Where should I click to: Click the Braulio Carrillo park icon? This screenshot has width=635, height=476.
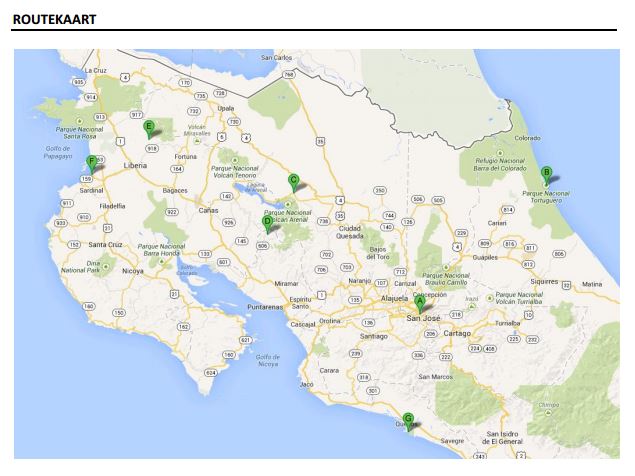coord(446,267)
